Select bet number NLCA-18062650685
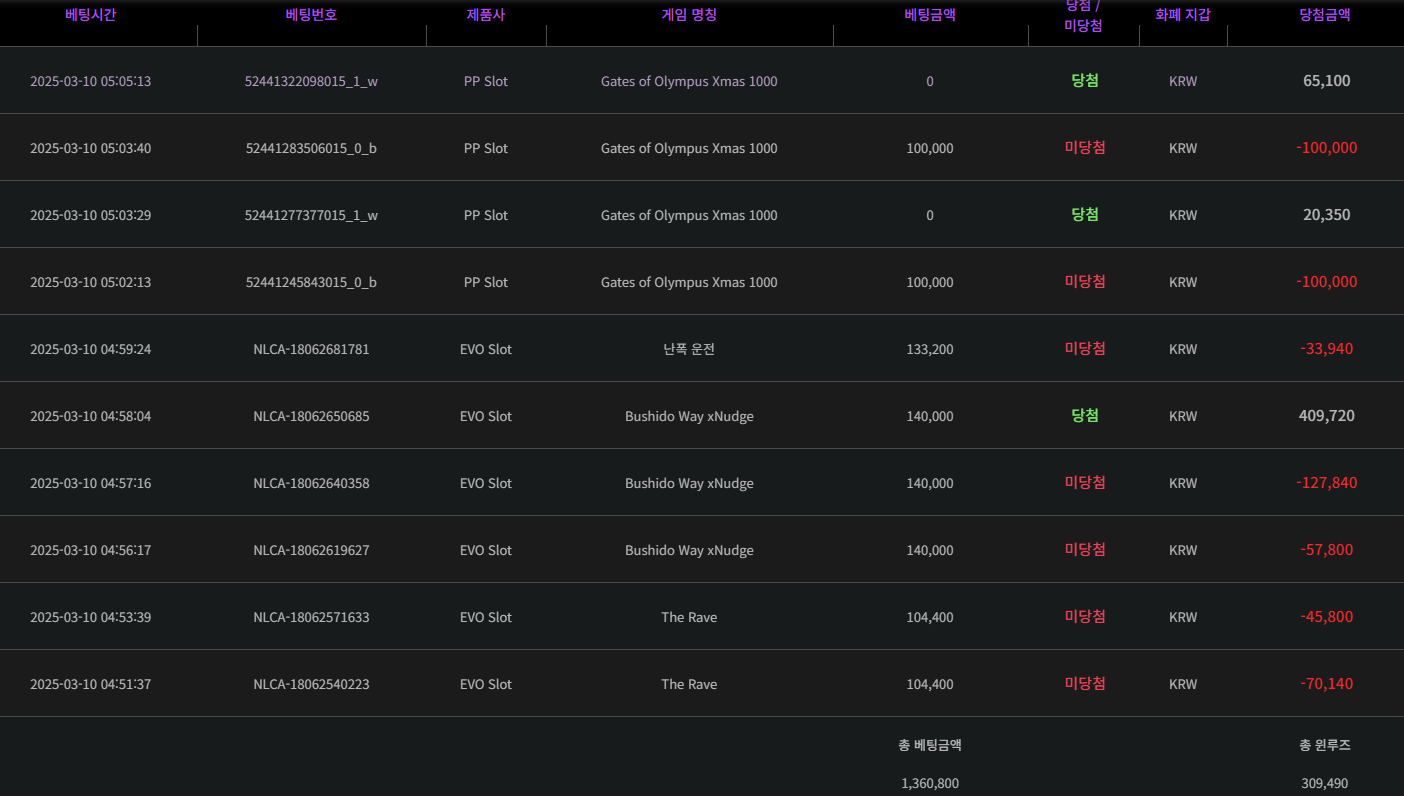The height and width of the screenshot is (796, 1404). (x=311, y=416)
